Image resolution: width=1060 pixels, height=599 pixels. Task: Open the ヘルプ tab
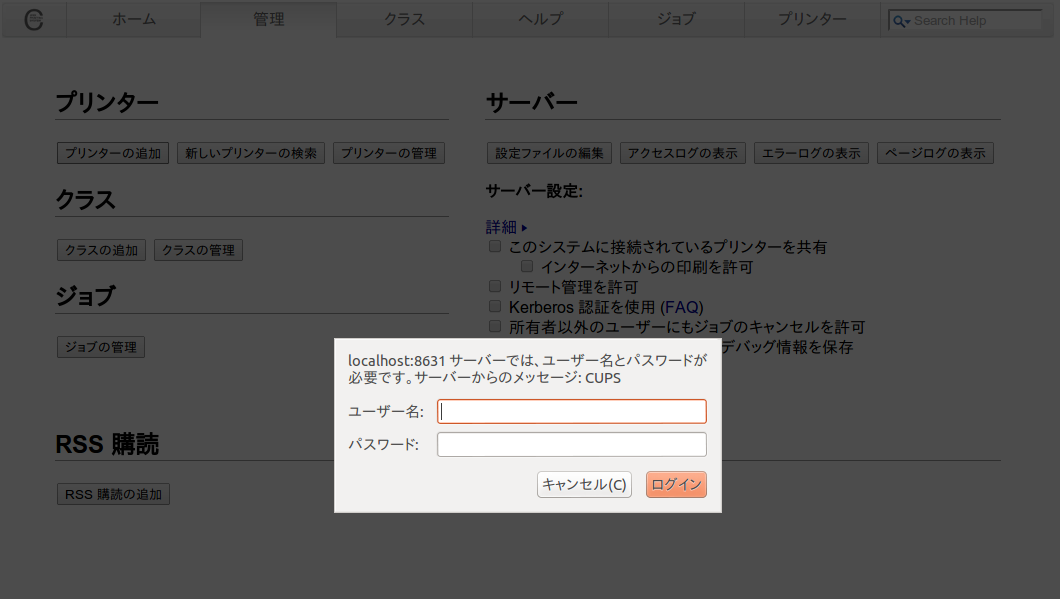tap(540, 18)
